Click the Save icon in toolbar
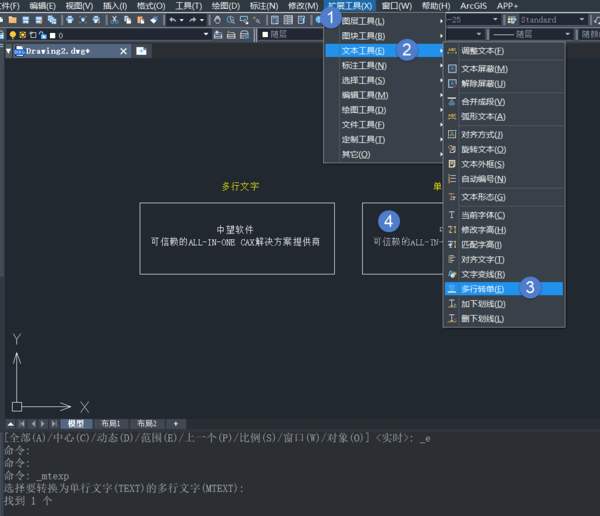This screenshot has width=600, height=516. pyautogui.click(x=26, y=20)
